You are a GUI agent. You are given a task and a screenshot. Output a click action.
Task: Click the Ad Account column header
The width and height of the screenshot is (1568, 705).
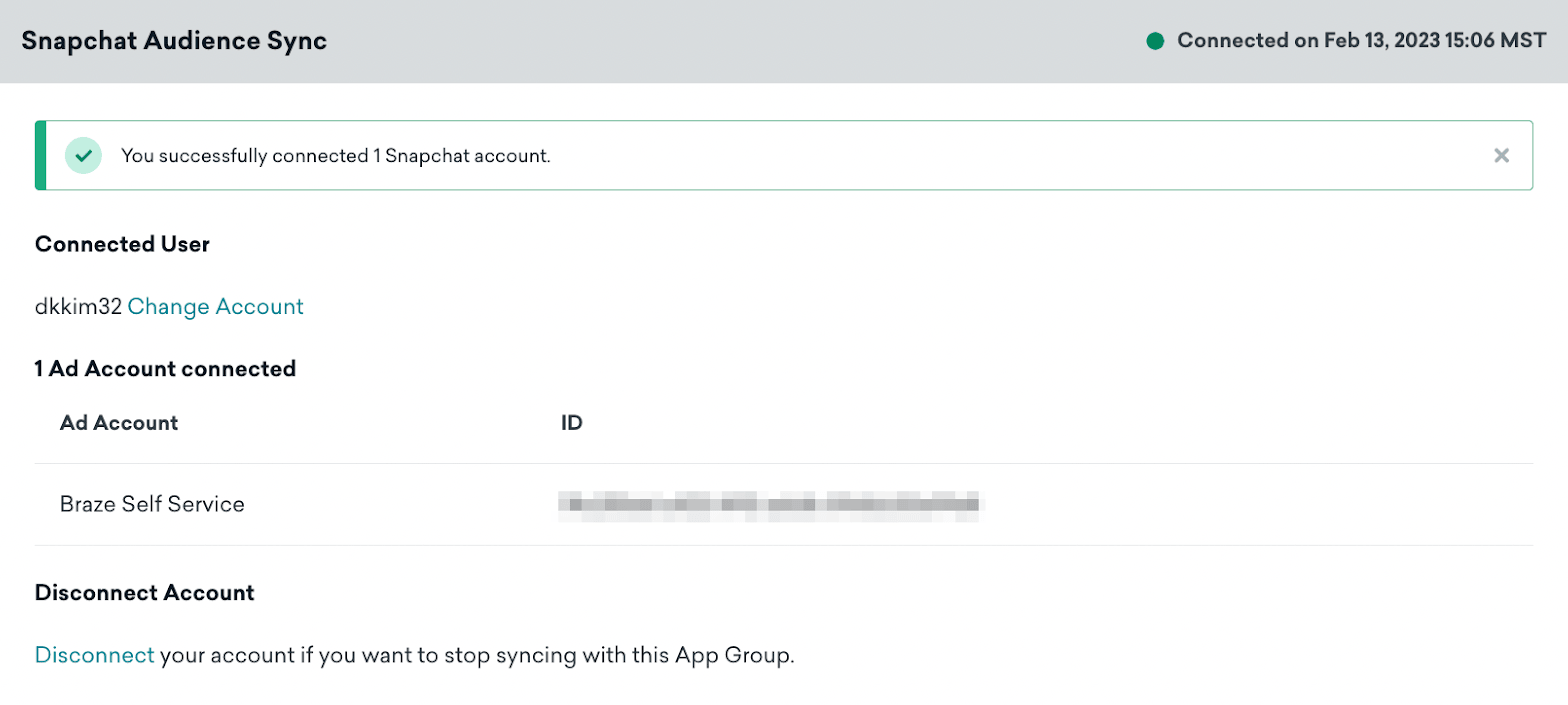(119, 423)
